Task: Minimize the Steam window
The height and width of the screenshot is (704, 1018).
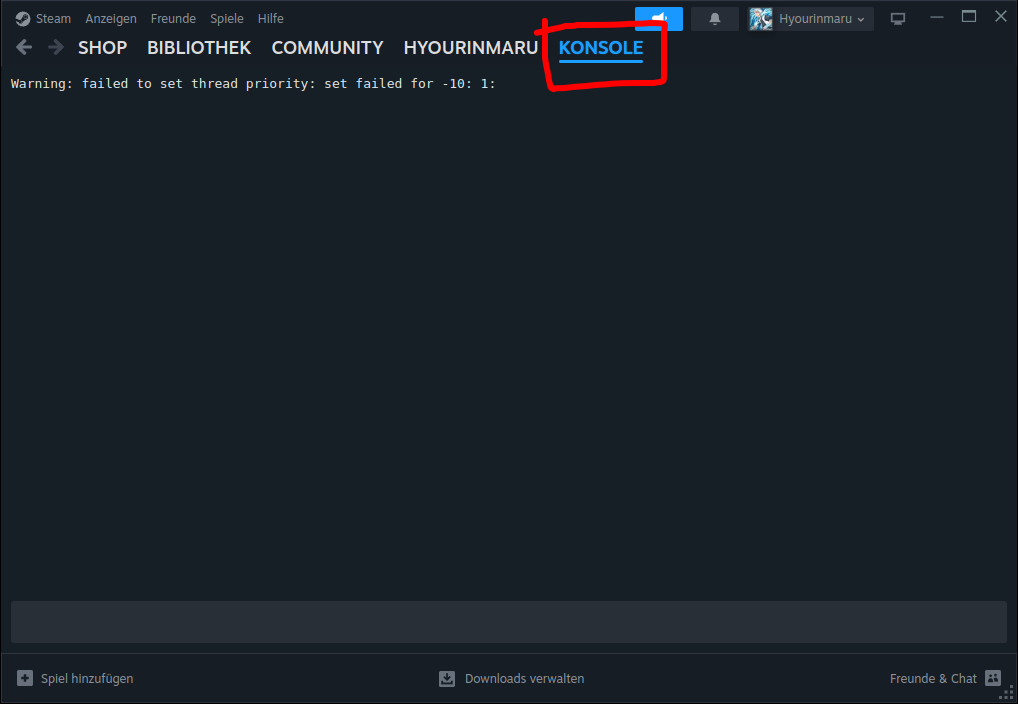Action: coord(937,18)
